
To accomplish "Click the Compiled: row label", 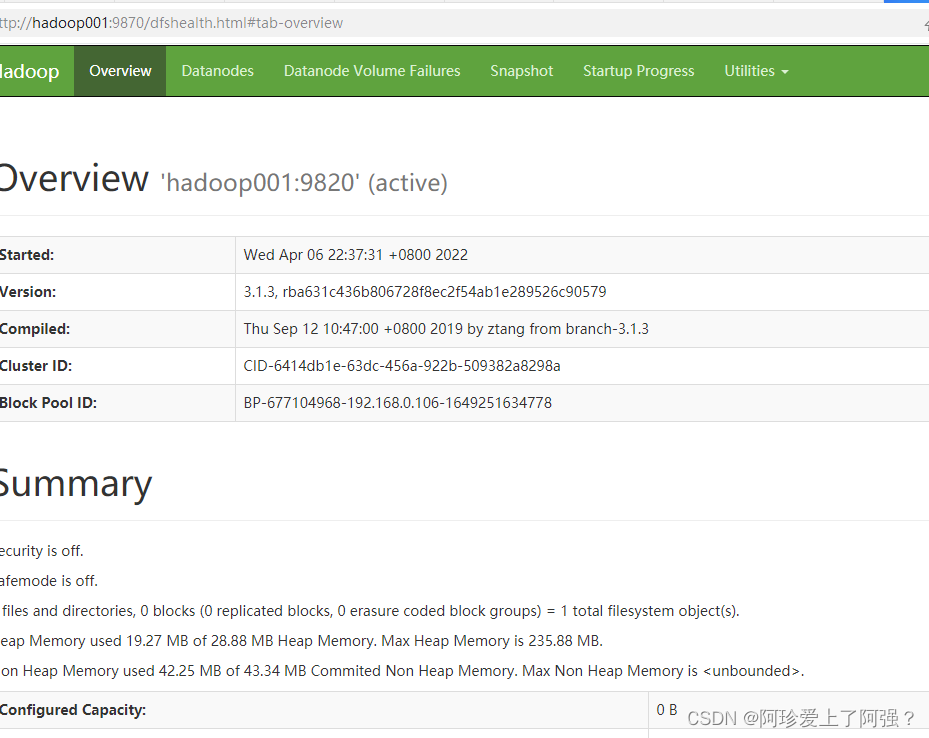I will pos(35,329).
